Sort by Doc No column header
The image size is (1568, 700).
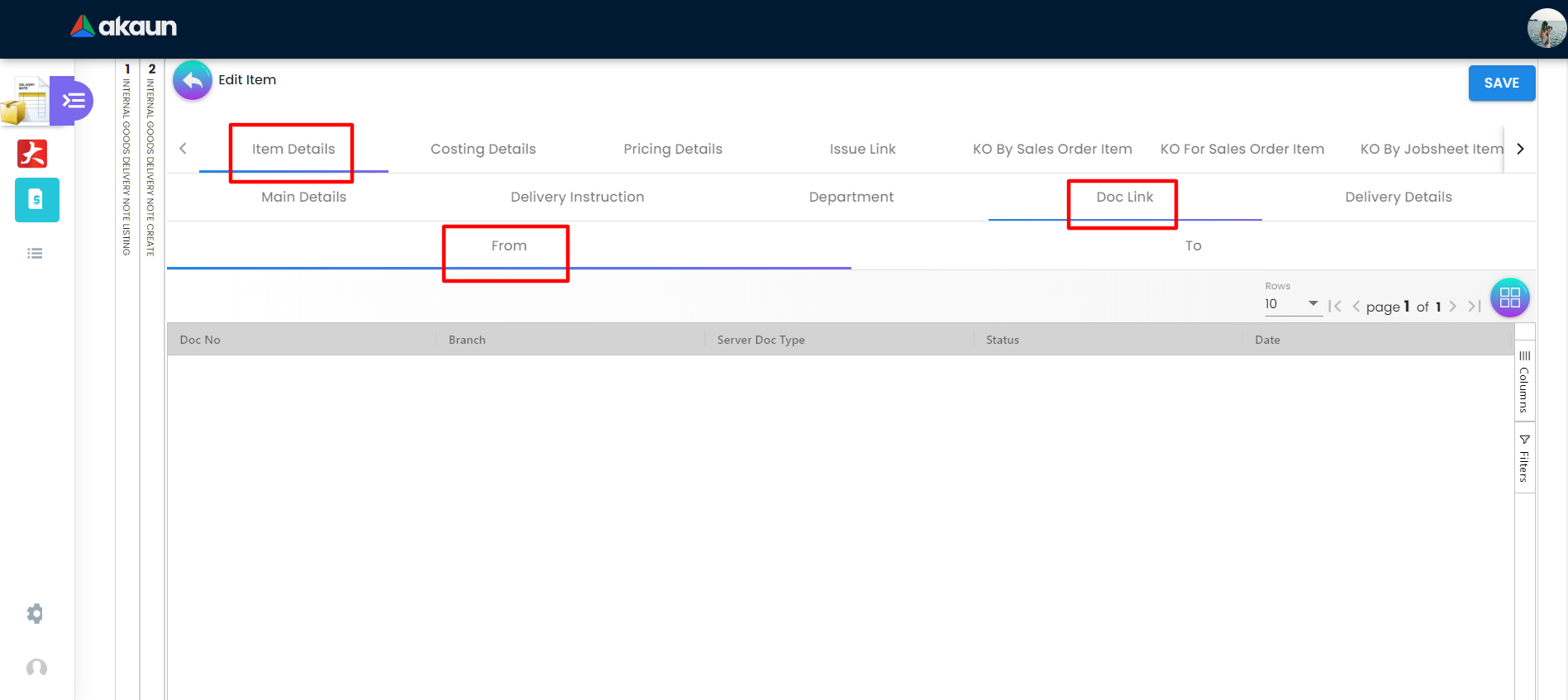point(302,340)
